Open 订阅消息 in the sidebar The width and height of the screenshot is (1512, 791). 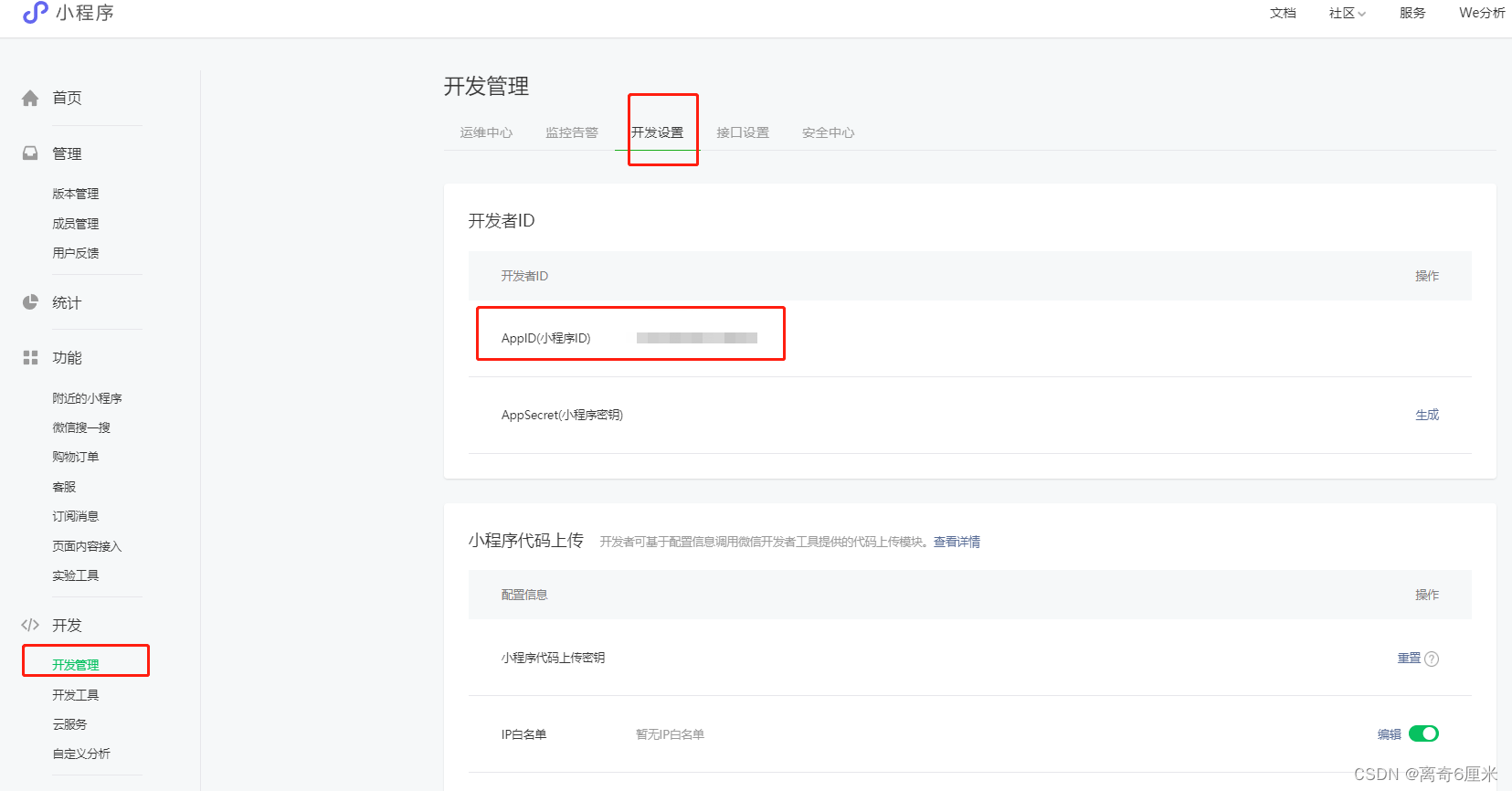pos(76,516)
